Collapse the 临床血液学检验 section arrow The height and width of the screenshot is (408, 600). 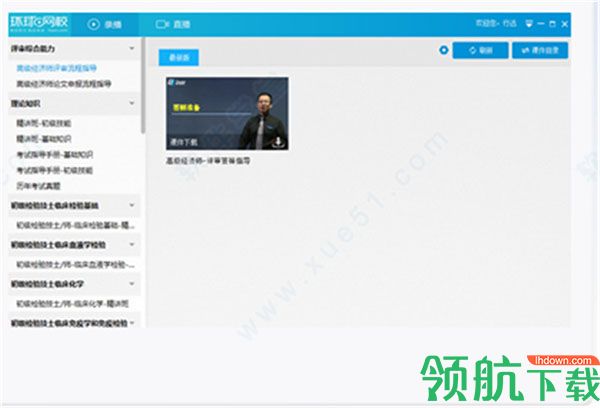point(132,245)
